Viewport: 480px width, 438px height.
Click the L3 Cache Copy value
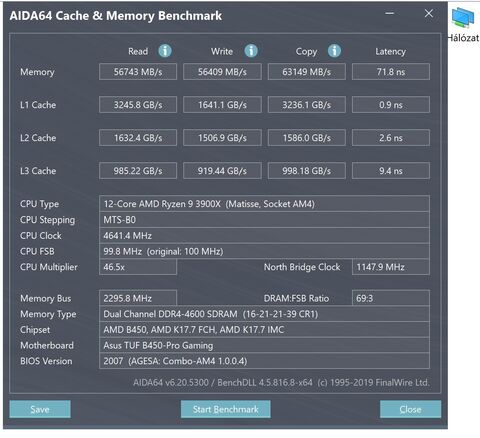coord(307,171)
